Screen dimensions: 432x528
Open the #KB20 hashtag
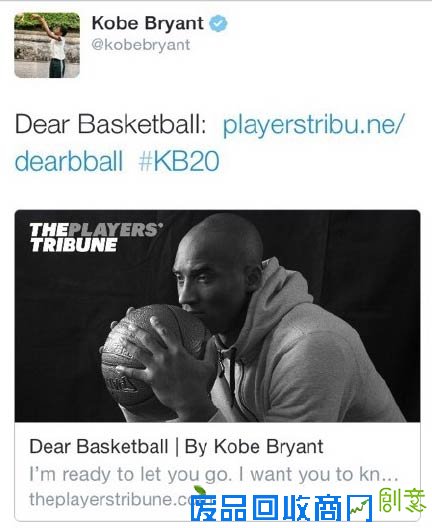(x=179, y=161)
